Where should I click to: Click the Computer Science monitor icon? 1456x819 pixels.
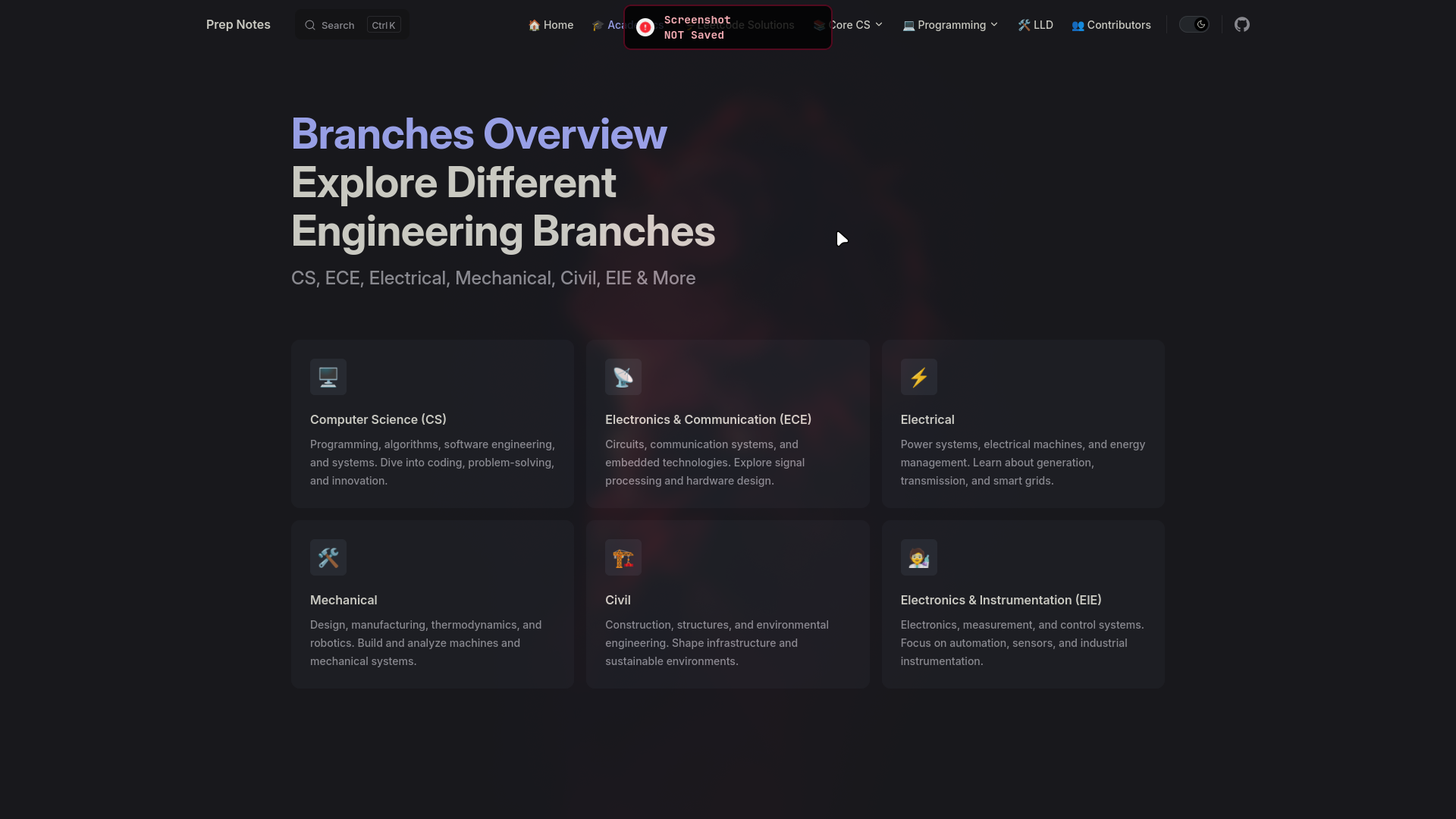[328, 377]
